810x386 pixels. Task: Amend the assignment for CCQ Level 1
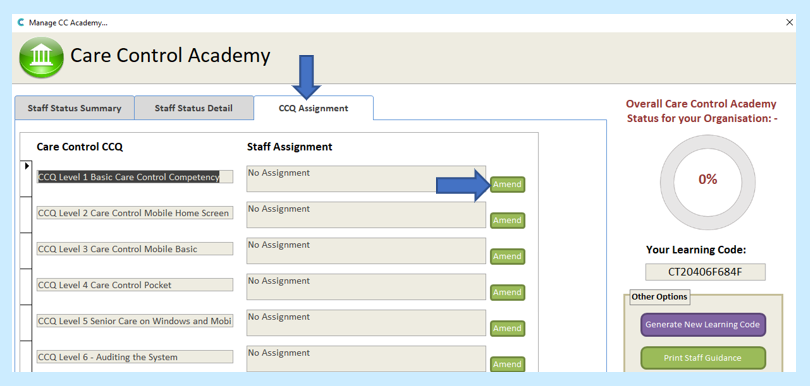click(x=507, y=184)
